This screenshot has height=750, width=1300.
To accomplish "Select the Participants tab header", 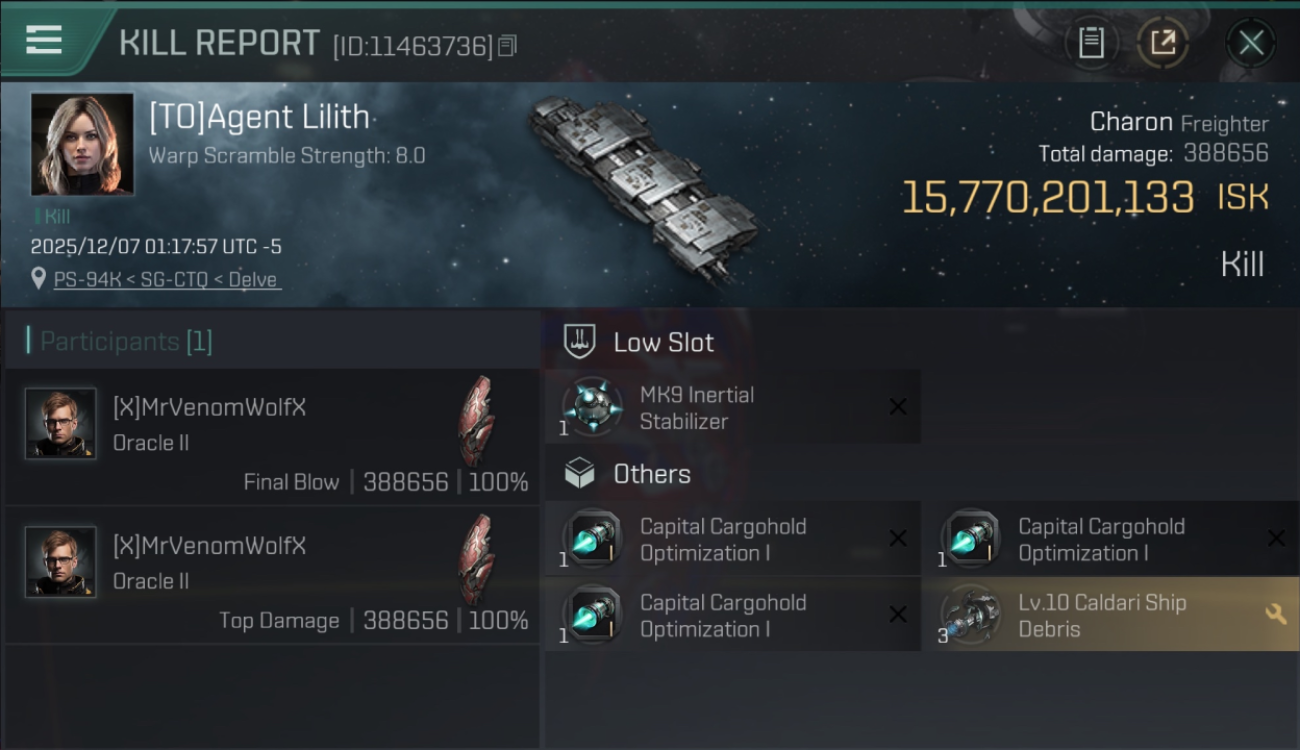I will coord(126,342).
